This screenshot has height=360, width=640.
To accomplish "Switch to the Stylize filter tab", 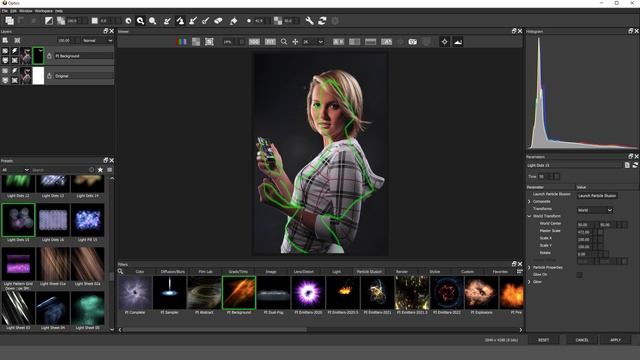I will (435, 271).
